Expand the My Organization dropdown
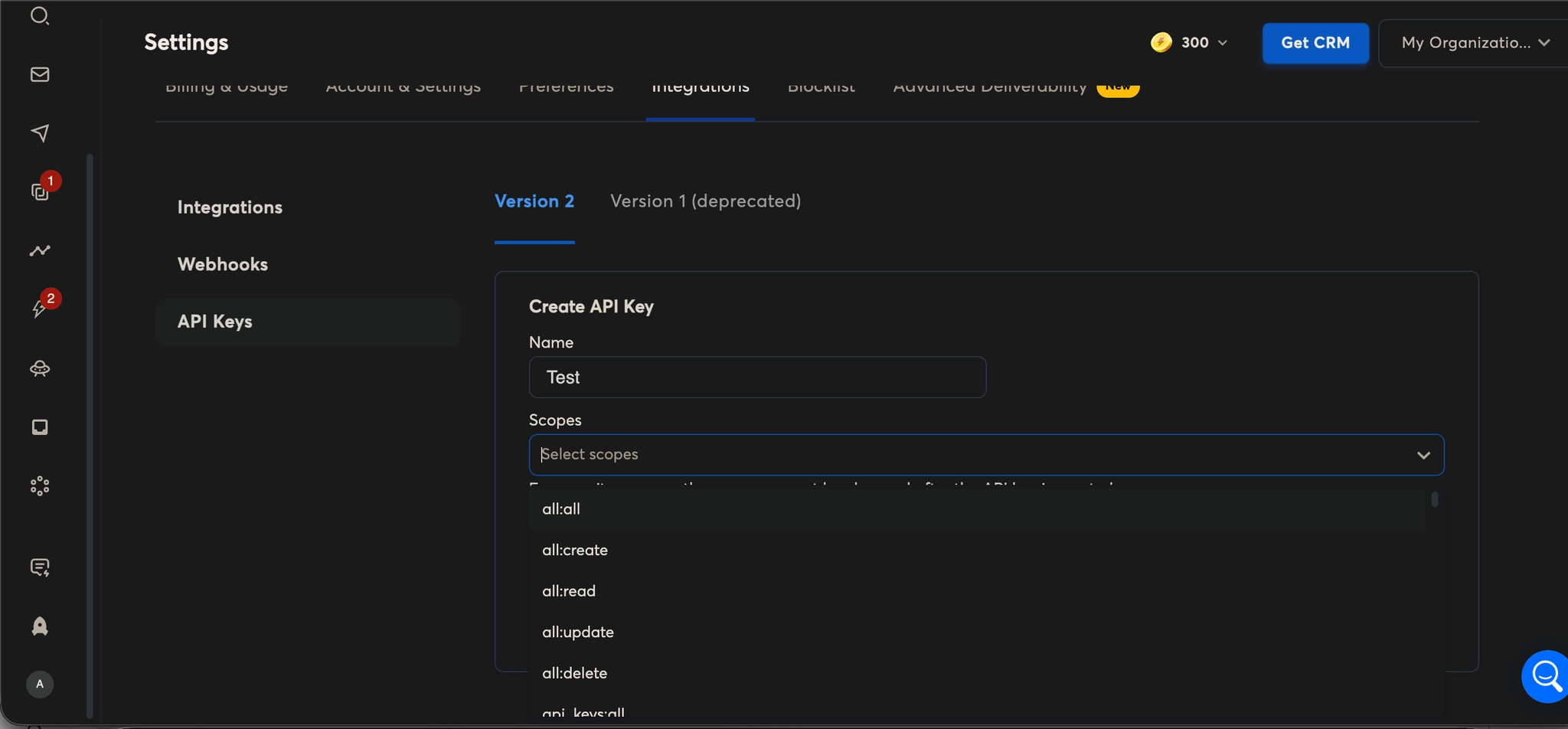Viewport: 1568px width, 729px height. (x=1471, y=43)
